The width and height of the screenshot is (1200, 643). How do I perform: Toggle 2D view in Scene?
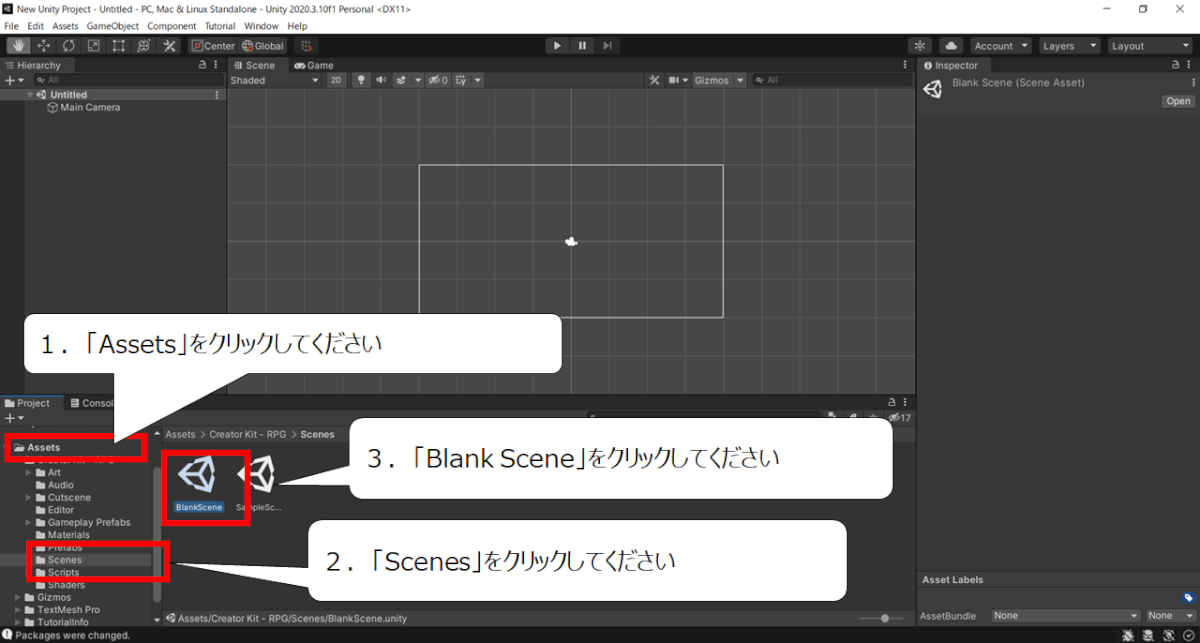pos(336,80)
